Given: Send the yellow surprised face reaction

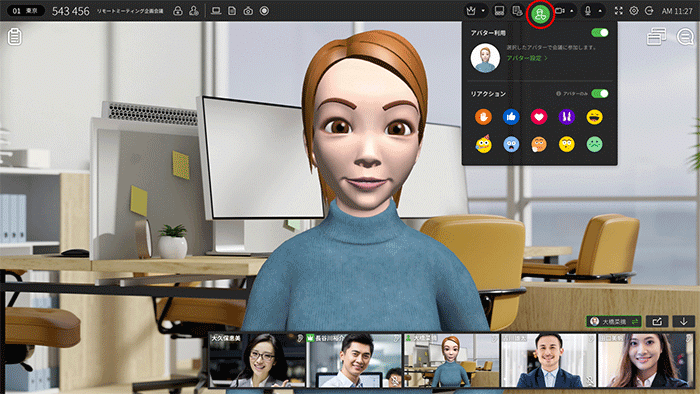Looking at the screenshot, I should (567, 144).
